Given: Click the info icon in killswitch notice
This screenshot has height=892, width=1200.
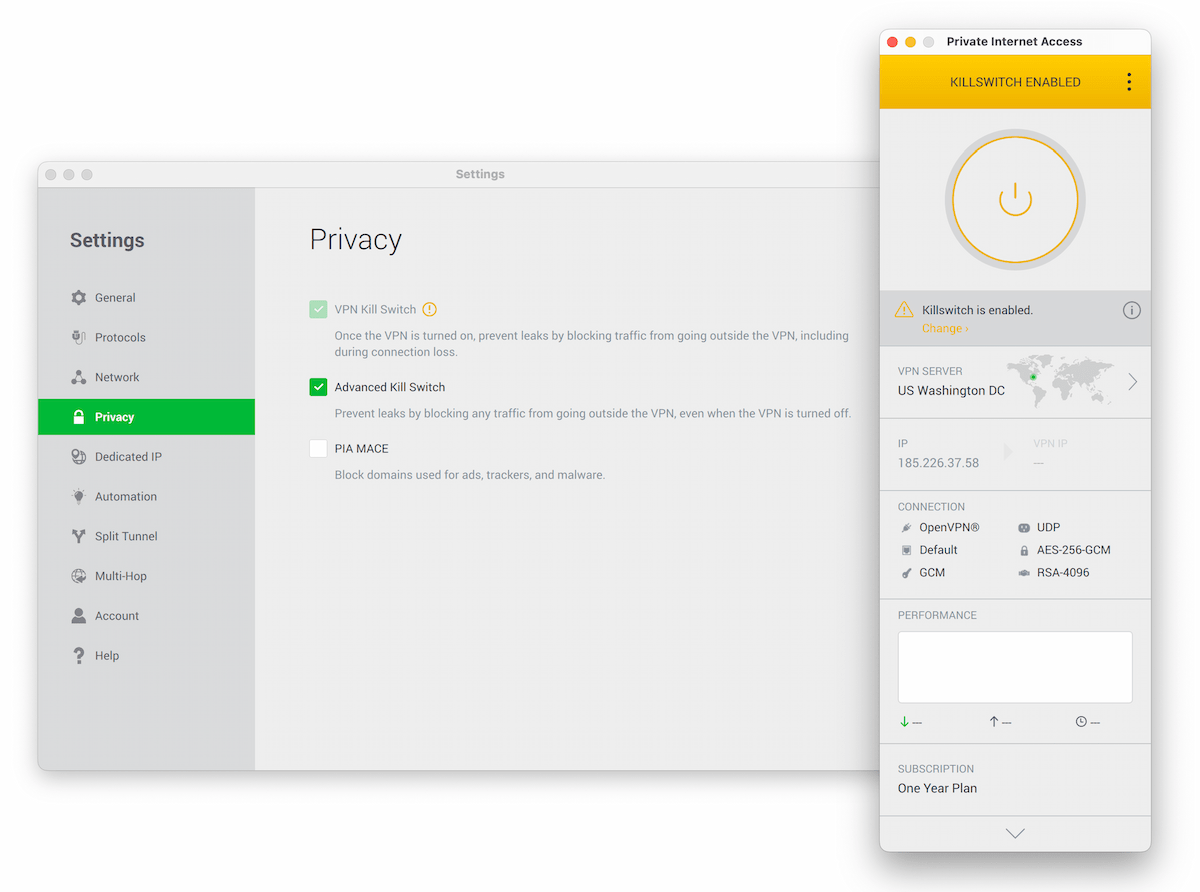Looking at the screenshot, I should coord(1132,310).
